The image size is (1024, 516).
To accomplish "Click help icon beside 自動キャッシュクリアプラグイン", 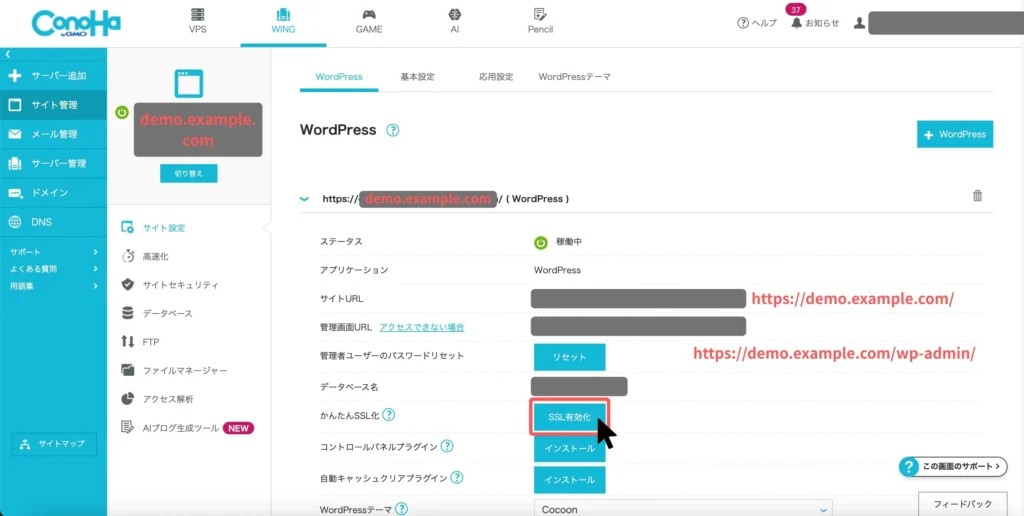I will 457,477.
